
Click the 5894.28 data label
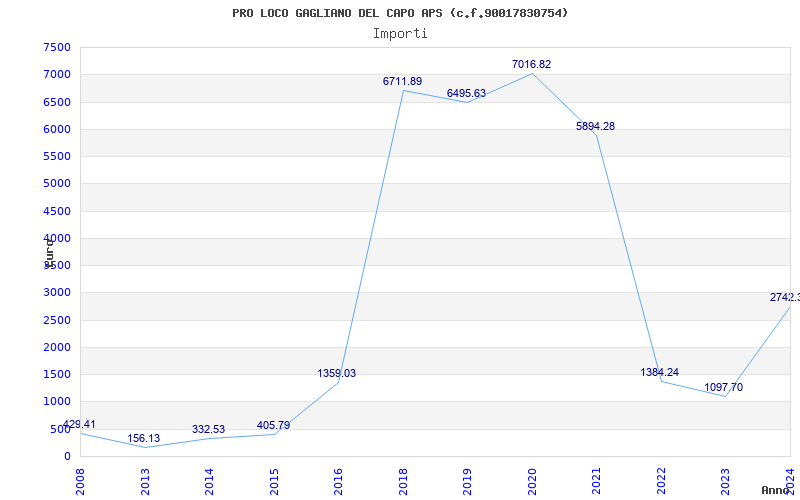point(595,127)
